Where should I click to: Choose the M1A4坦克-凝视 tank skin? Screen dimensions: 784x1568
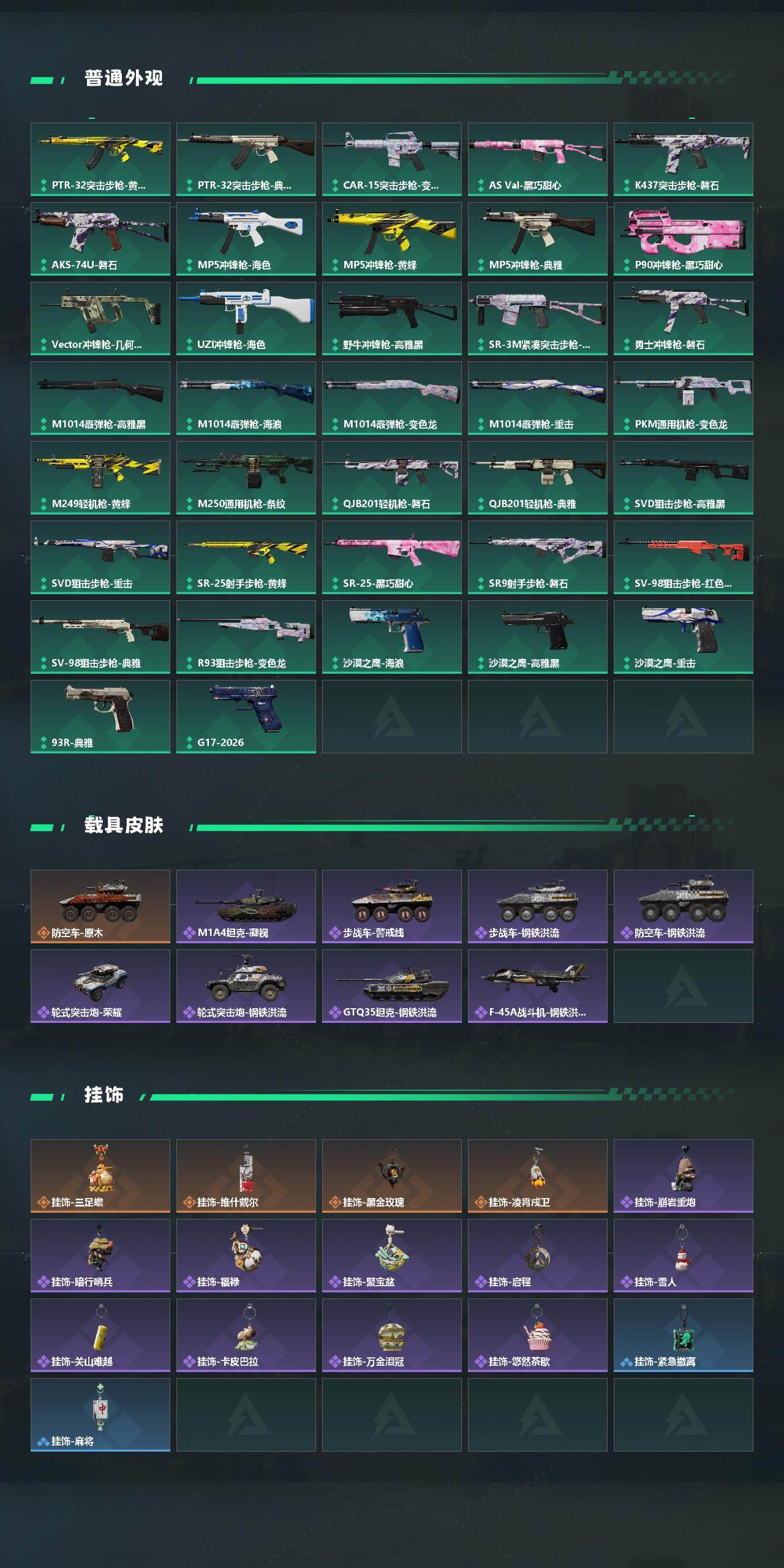coord(246,907)
